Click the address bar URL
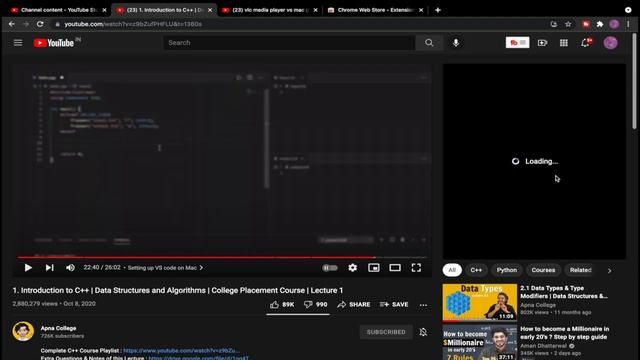Image resolution: width=640 pixels, height=360 pixels. pos(133,24)
